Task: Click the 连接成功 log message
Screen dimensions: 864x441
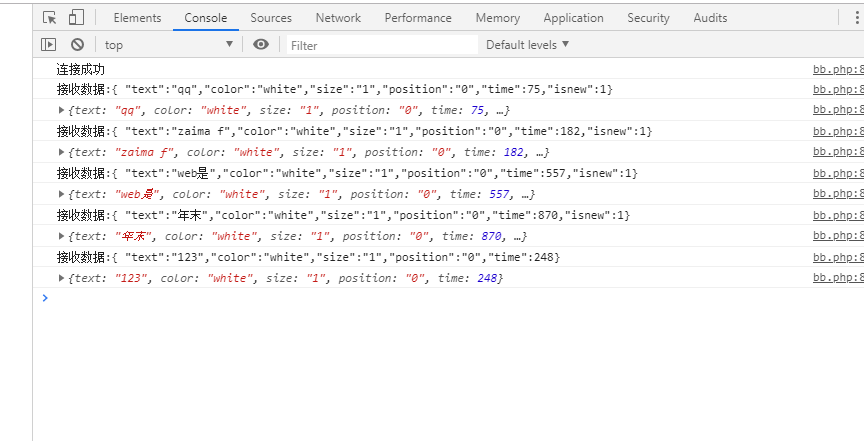Action: pos(80,69)
